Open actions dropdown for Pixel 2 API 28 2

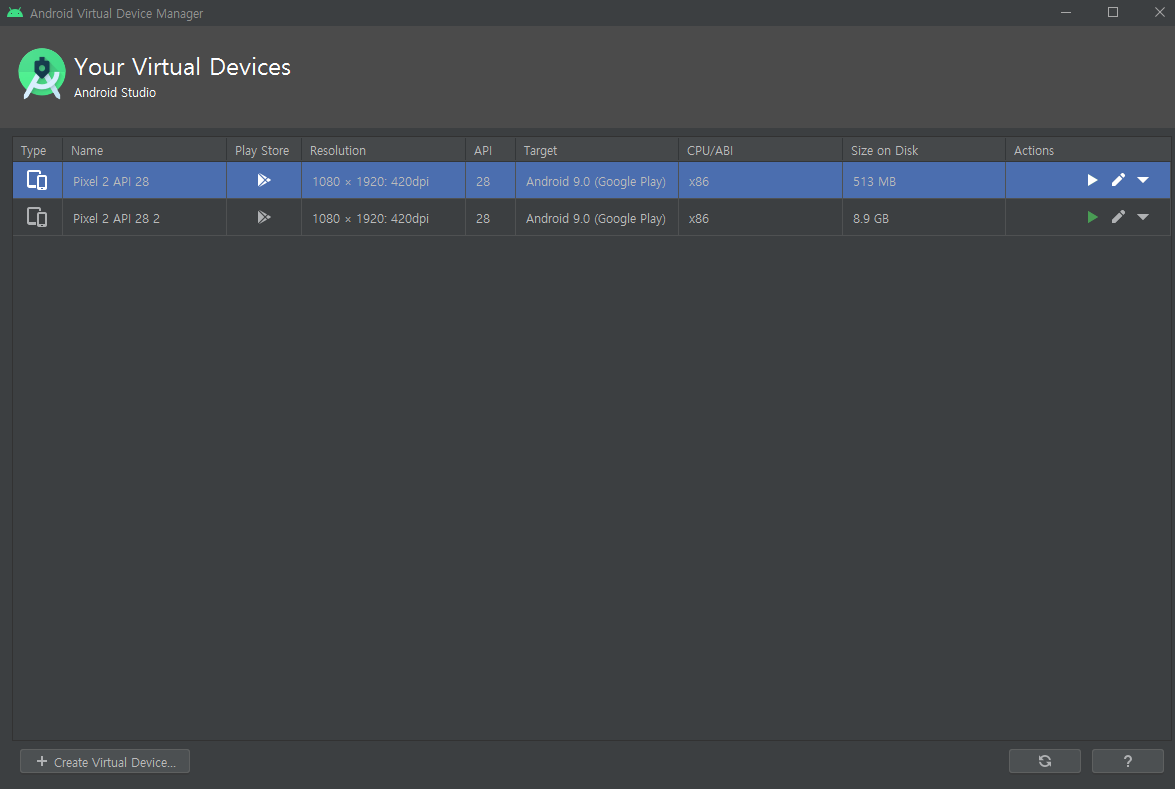click(x=1143, y=217)
